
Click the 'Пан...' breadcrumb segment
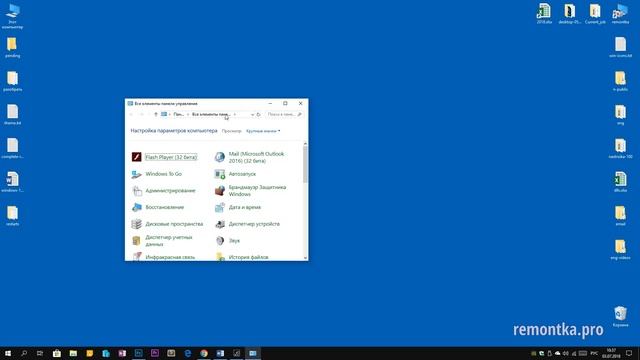(x=179, y=115)
